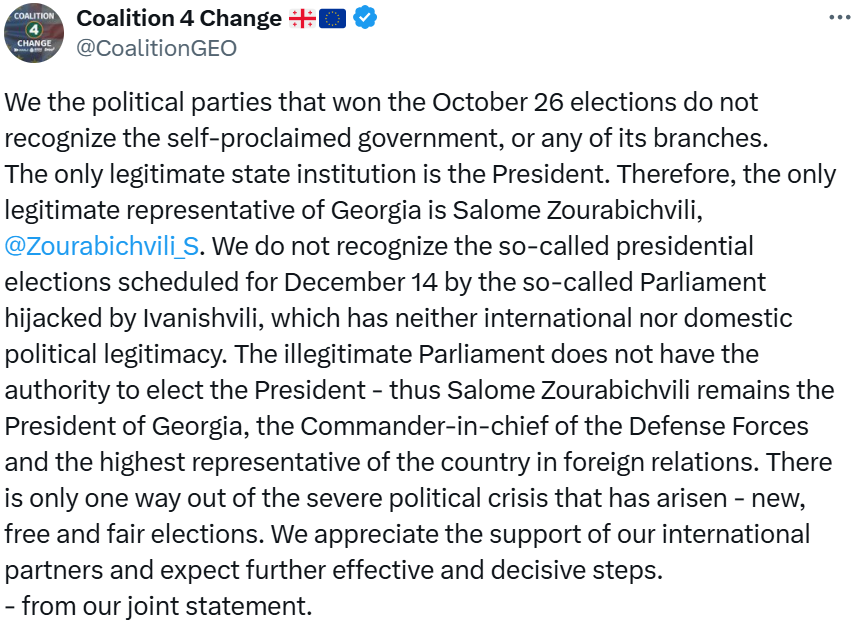Click the Georgian flag emoji

[x=302, y=18]
